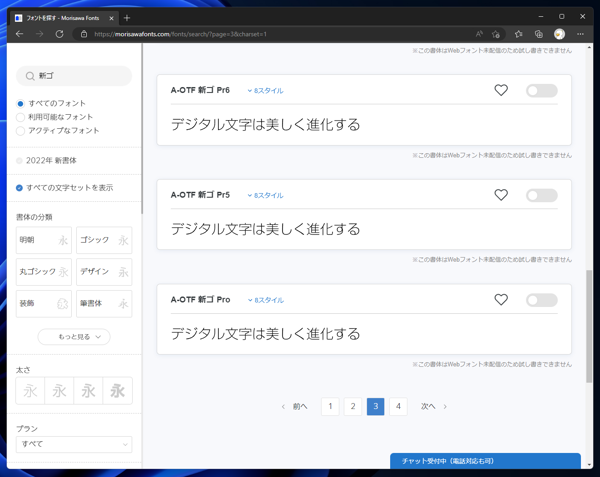Open the read aloud icon in address bar
Screen dimensions: 600x477
(x=479, y=34)
